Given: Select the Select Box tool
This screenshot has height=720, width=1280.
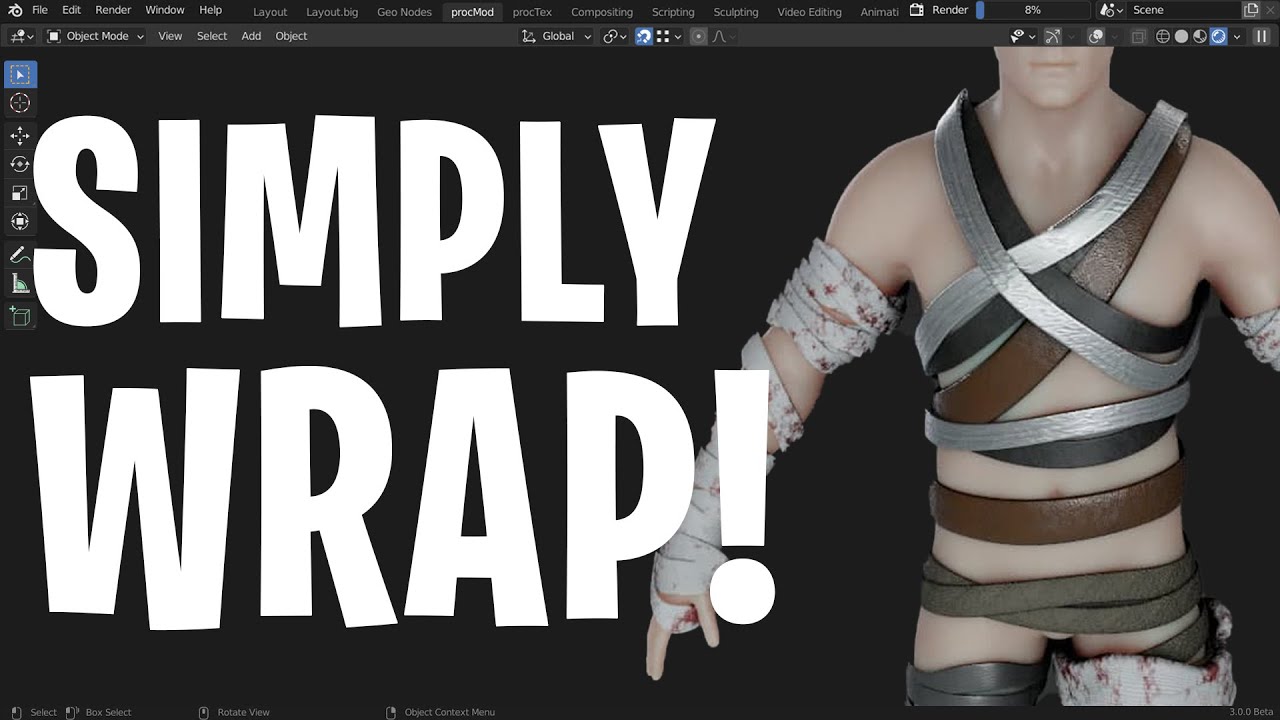Looking at the screenshot, I should [x=20, y=75].
